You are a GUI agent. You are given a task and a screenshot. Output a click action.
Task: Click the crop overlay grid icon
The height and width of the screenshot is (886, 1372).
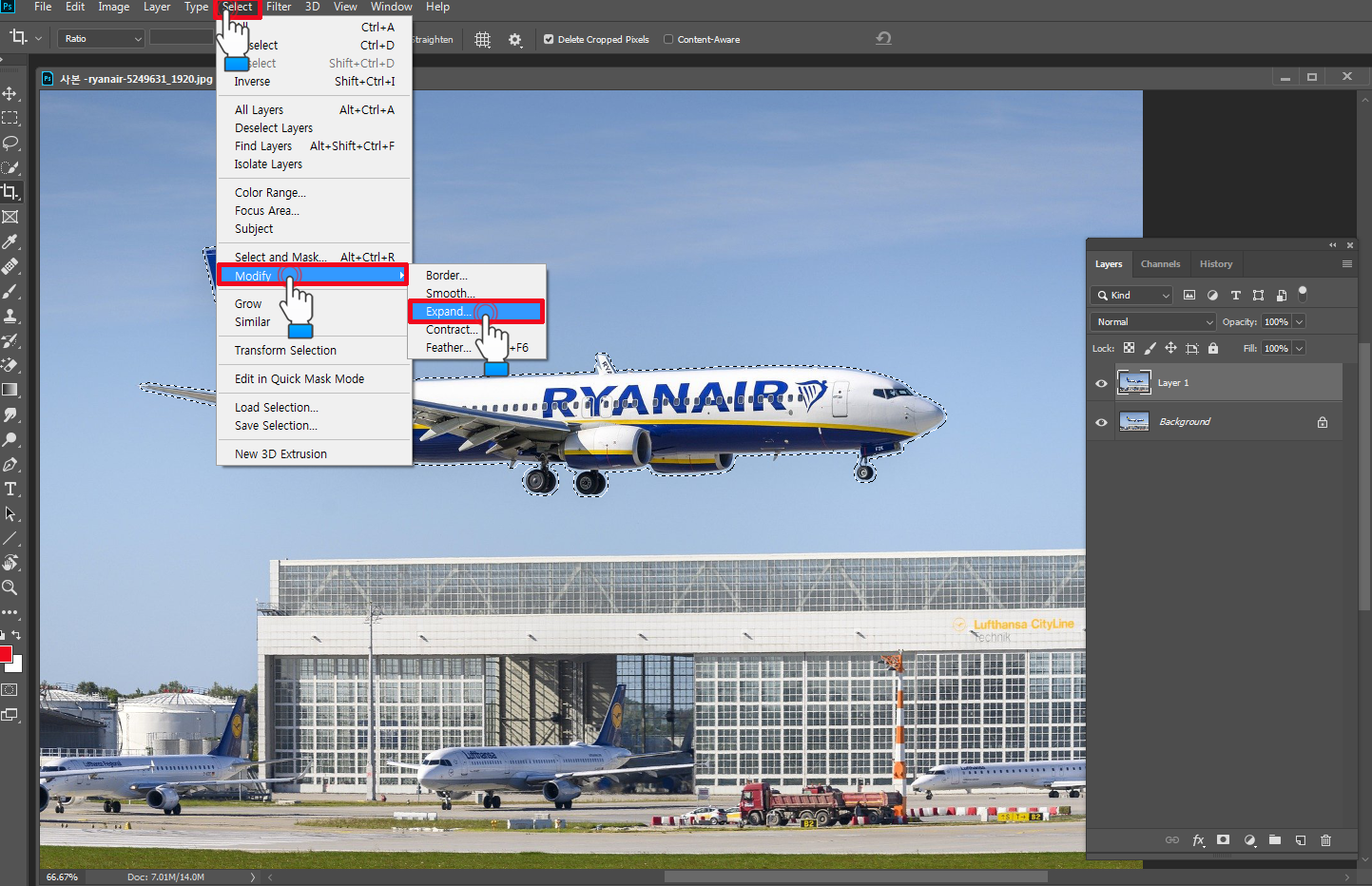tap(483, 40)
